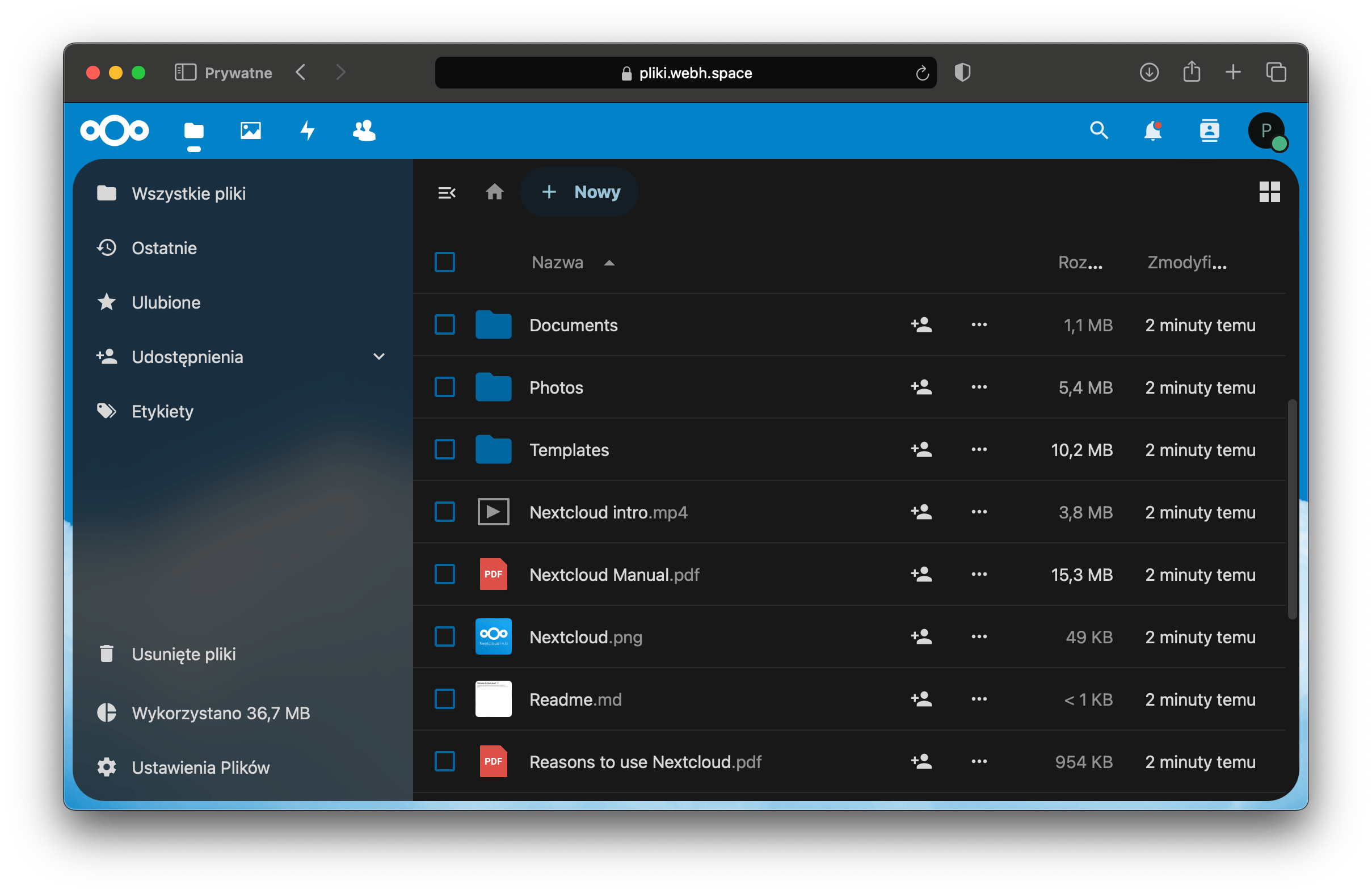Open the Photos app icon
Screen dimensions: 1372x894
(x=251, y=131)
